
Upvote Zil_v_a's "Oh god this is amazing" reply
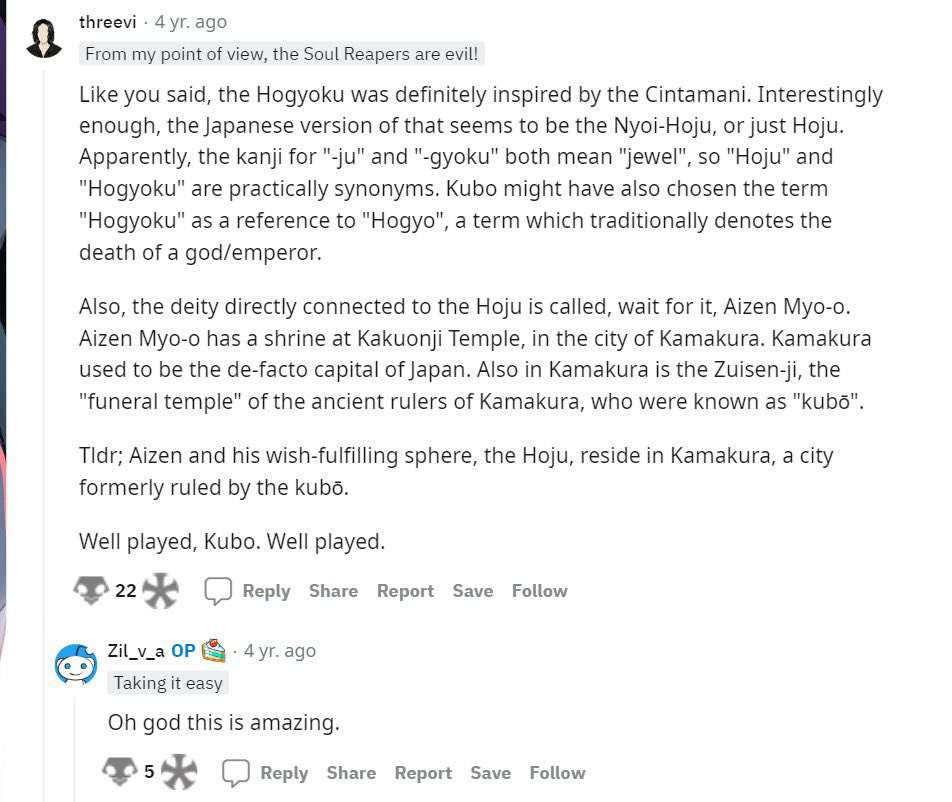(119, 772)
